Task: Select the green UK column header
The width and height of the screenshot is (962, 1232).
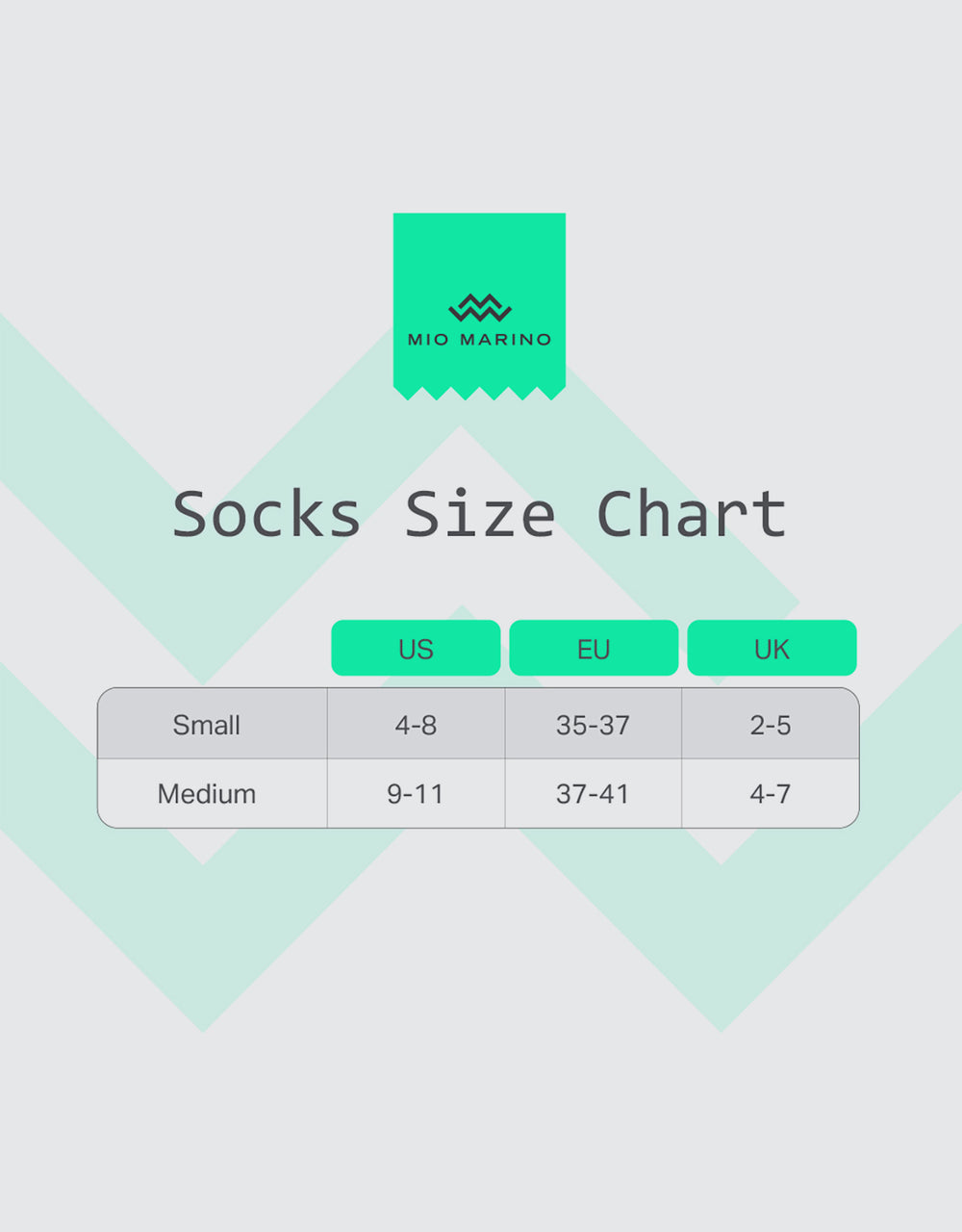Action: [x=772, y=648]
